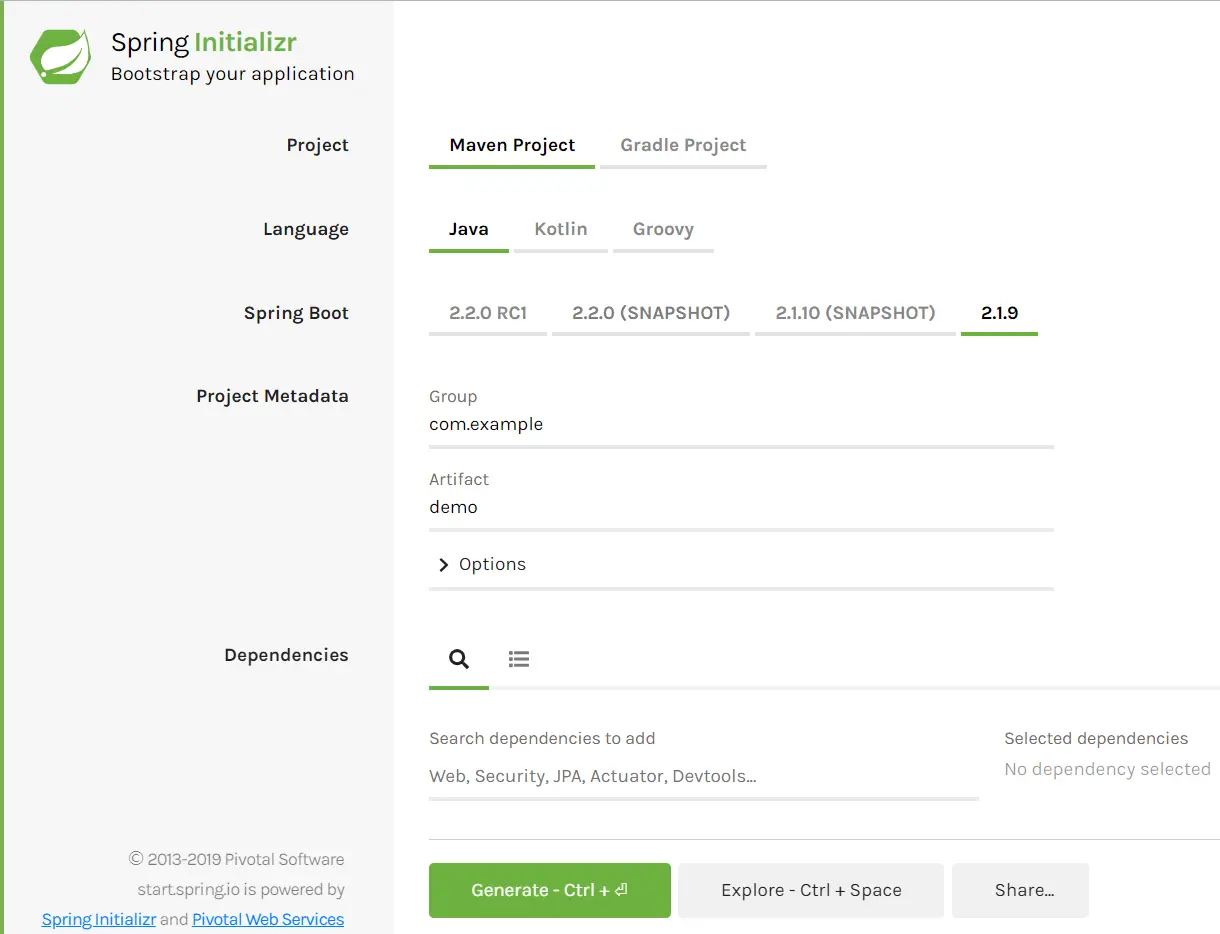Click the search dependencies magnifier icon
Image resolution: width=1220 pixels, height=934 pixels.
point(458,658)
